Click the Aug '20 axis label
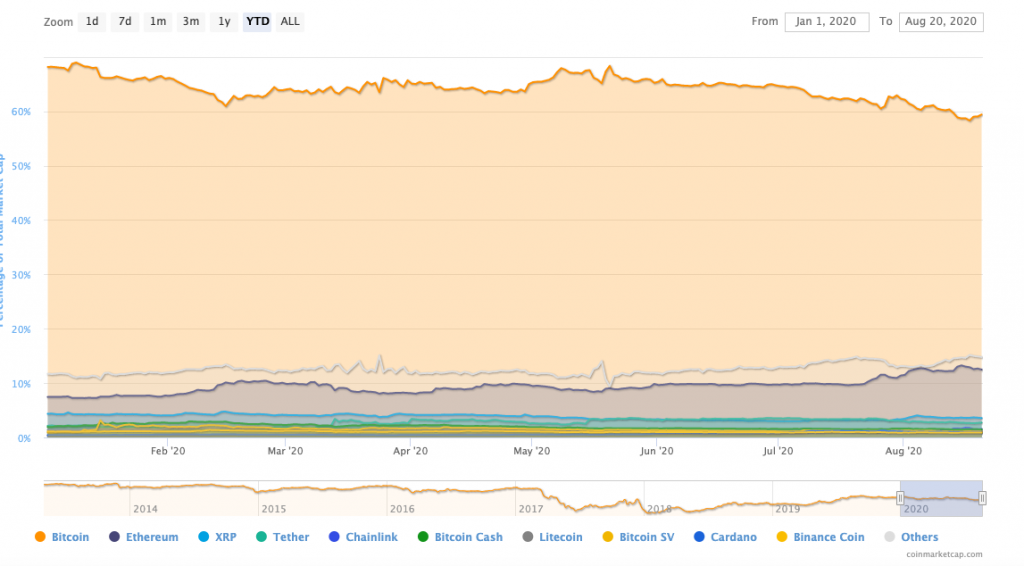This screenshot has width=1024, height=566. coord(903,451)
